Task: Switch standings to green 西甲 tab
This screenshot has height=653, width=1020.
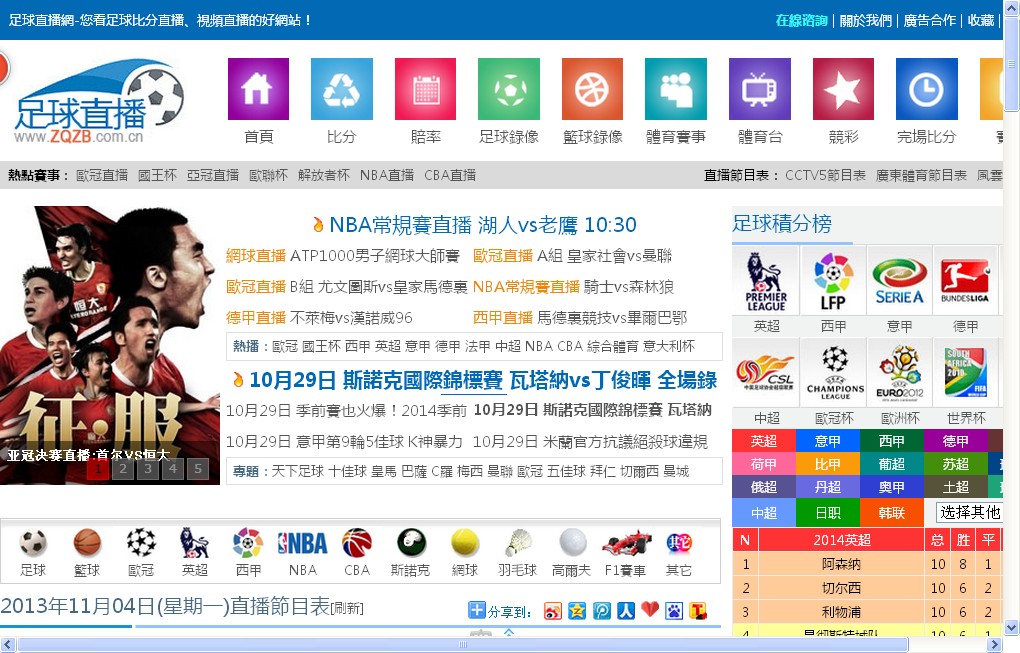Action: (891, 441)
